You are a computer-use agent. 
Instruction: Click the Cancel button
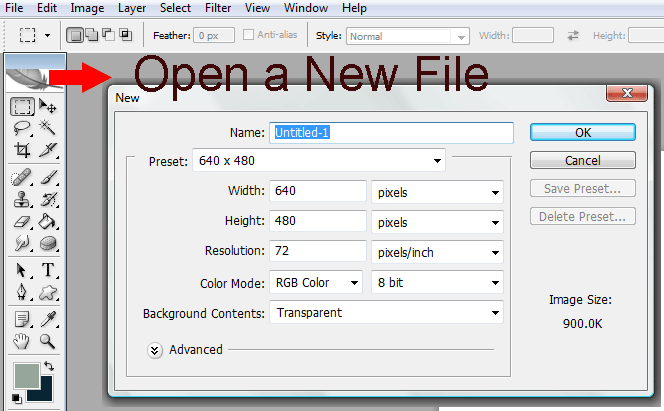click(x=583, y=160)
